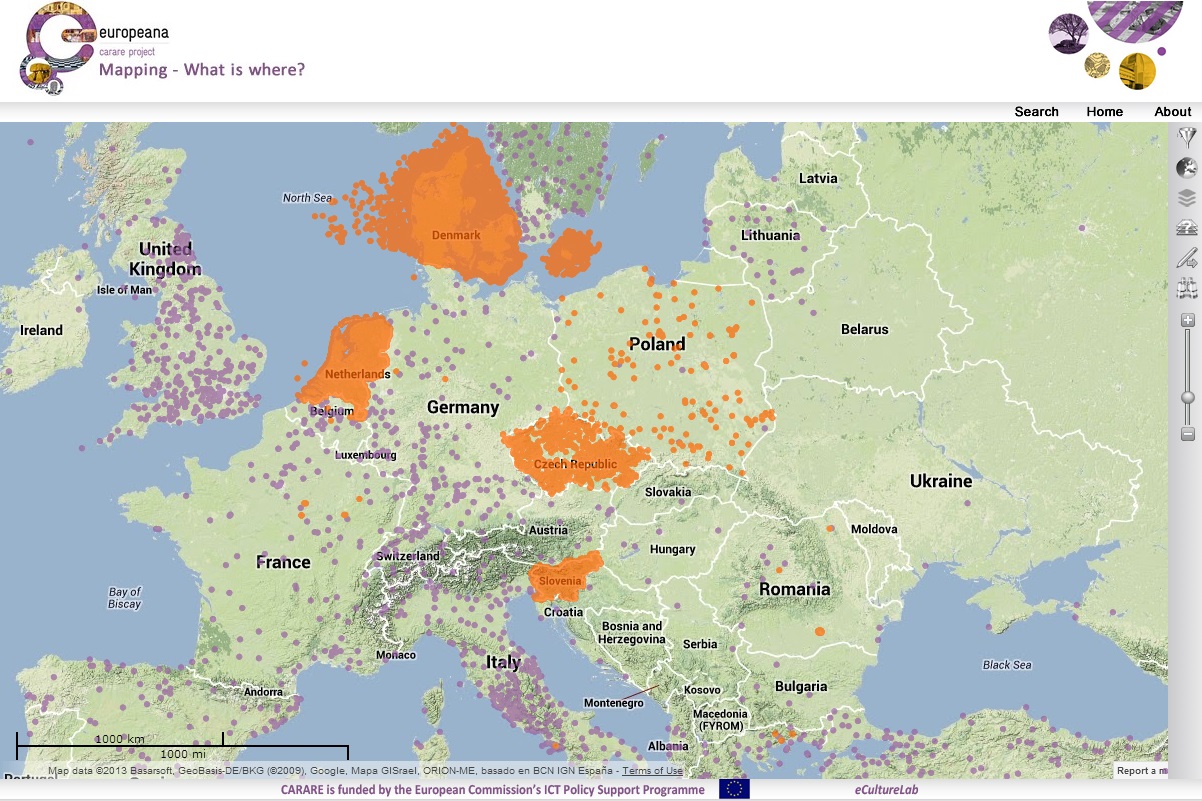Click the binoculars find icon

click(1187, 289)
